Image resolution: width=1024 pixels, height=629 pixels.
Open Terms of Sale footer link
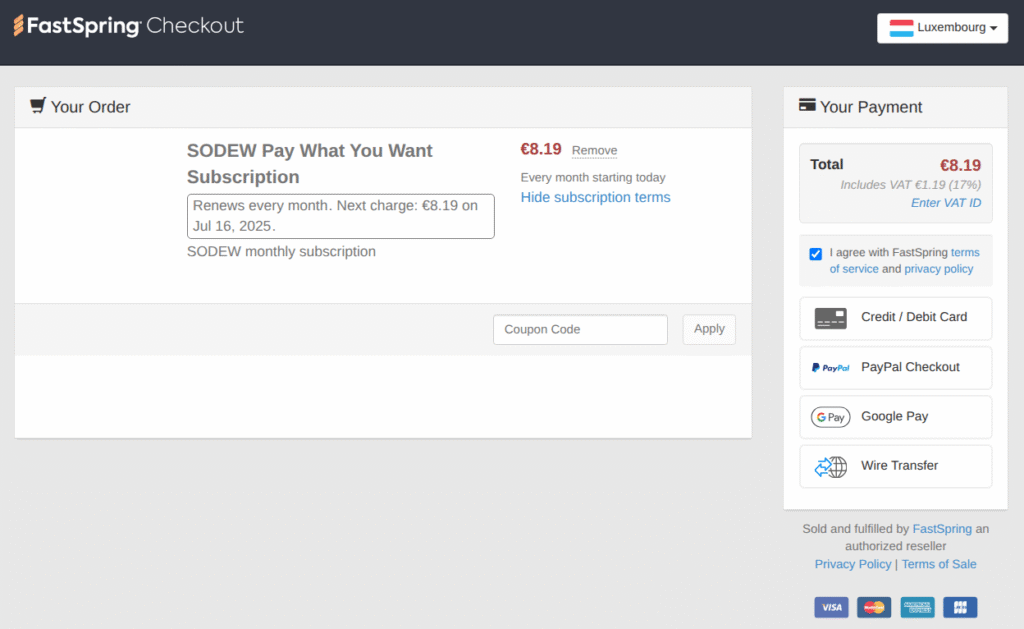click(938, 564)
